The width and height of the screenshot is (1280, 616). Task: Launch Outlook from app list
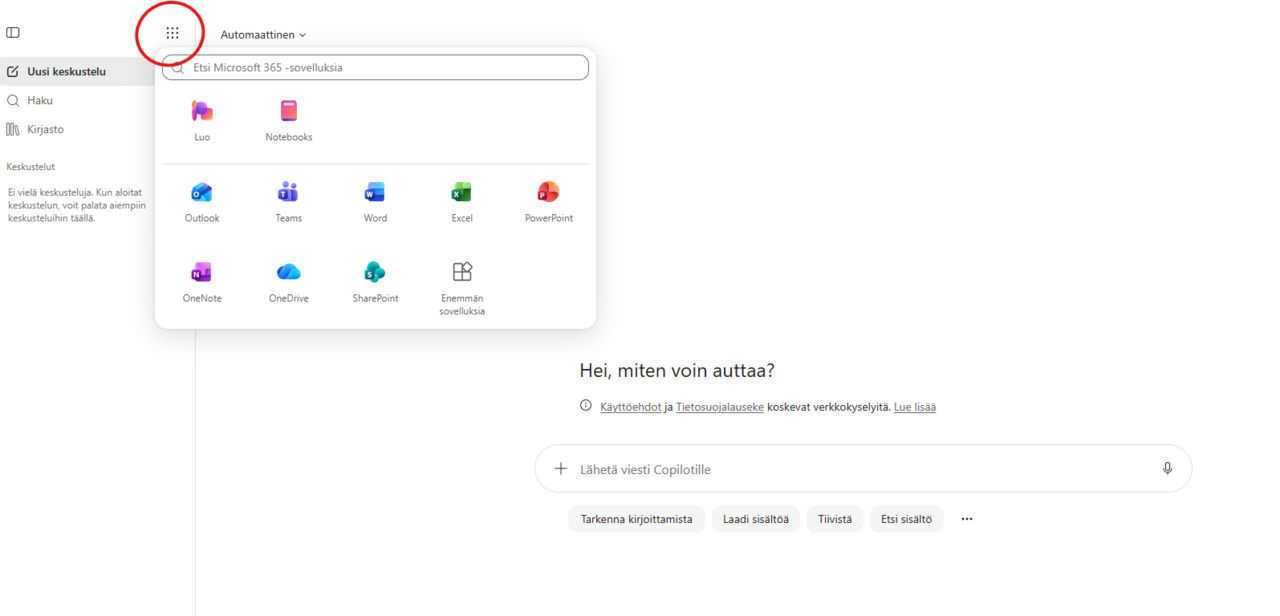202,202
